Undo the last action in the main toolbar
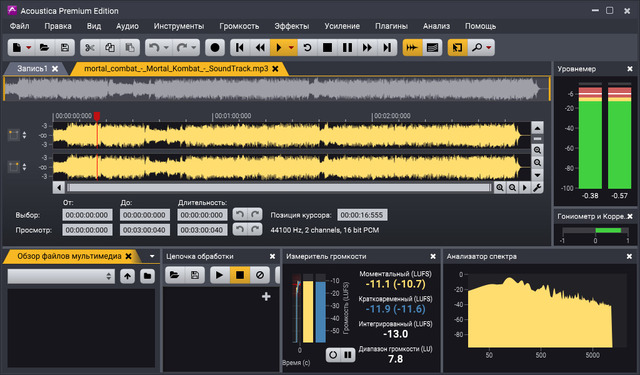The image size is (640, 375). click(x=154, y=48)
